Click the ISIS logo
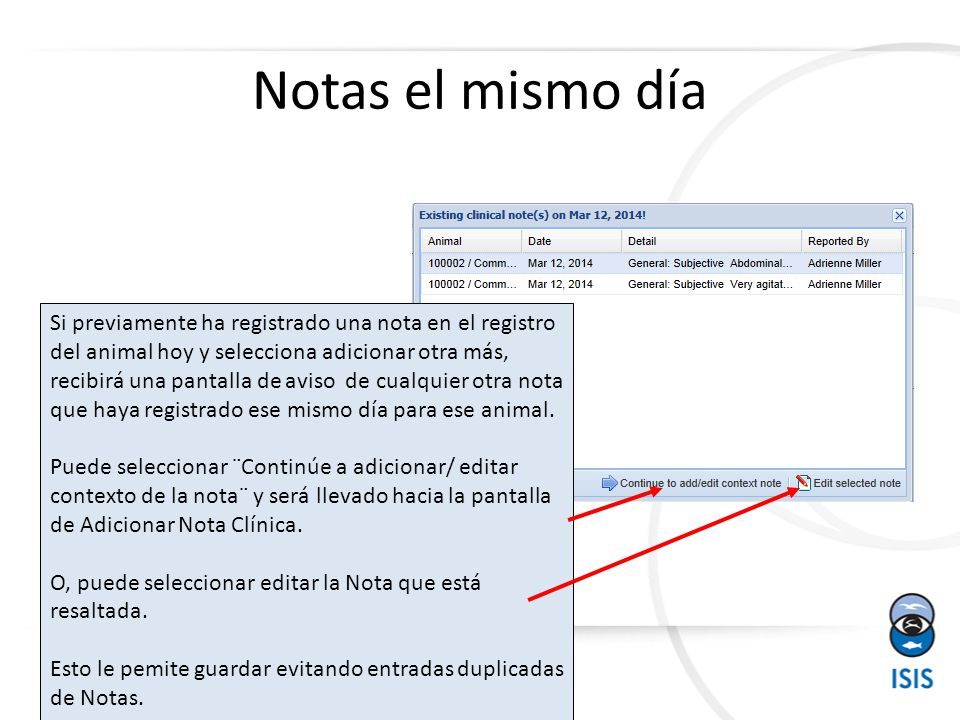 point(912,642)
